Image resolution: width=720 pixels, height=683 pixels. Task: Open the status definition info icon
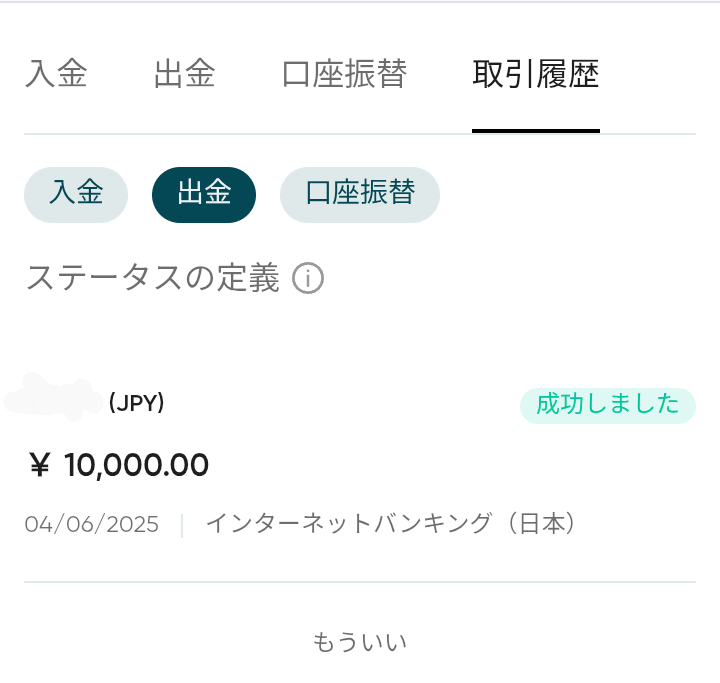click(308, 278)
